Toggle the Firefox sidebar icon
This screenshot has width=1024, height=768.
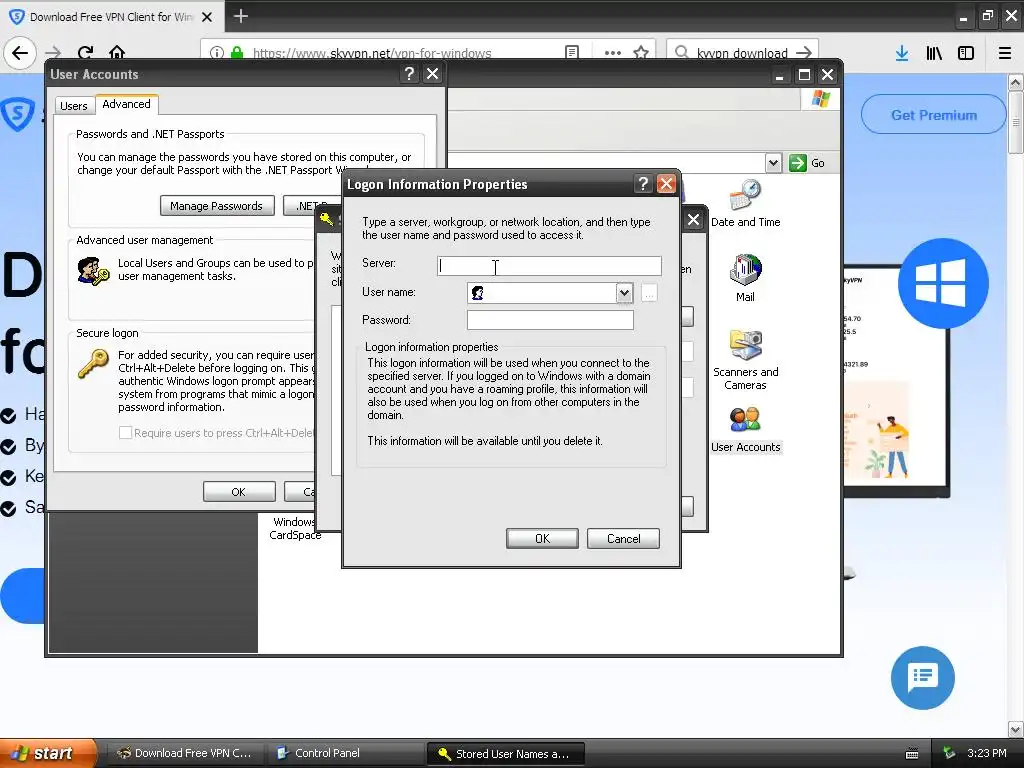[x=966, y=53]
